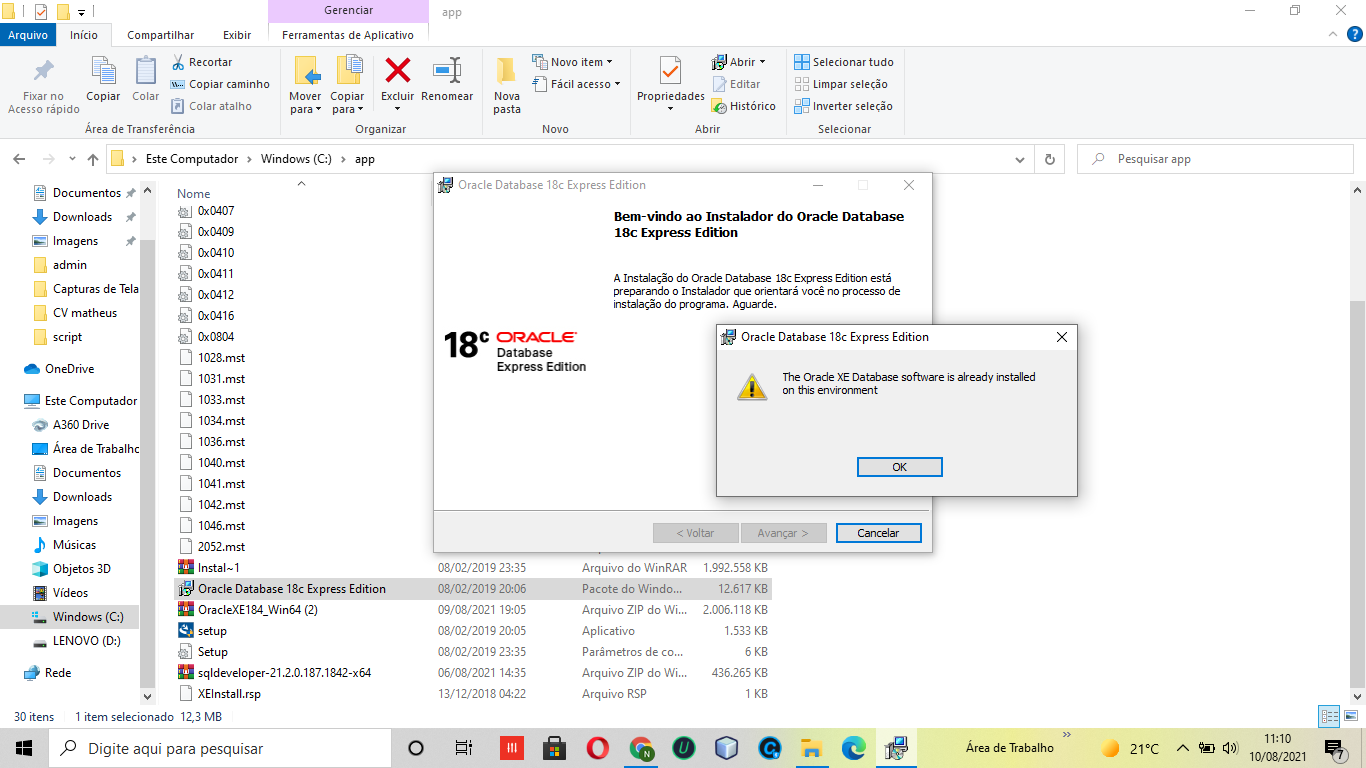The width and height of the screenshot is (1366, 768).
Task: Click the Nova pasta icon
Action: click(x=507, y=71)
